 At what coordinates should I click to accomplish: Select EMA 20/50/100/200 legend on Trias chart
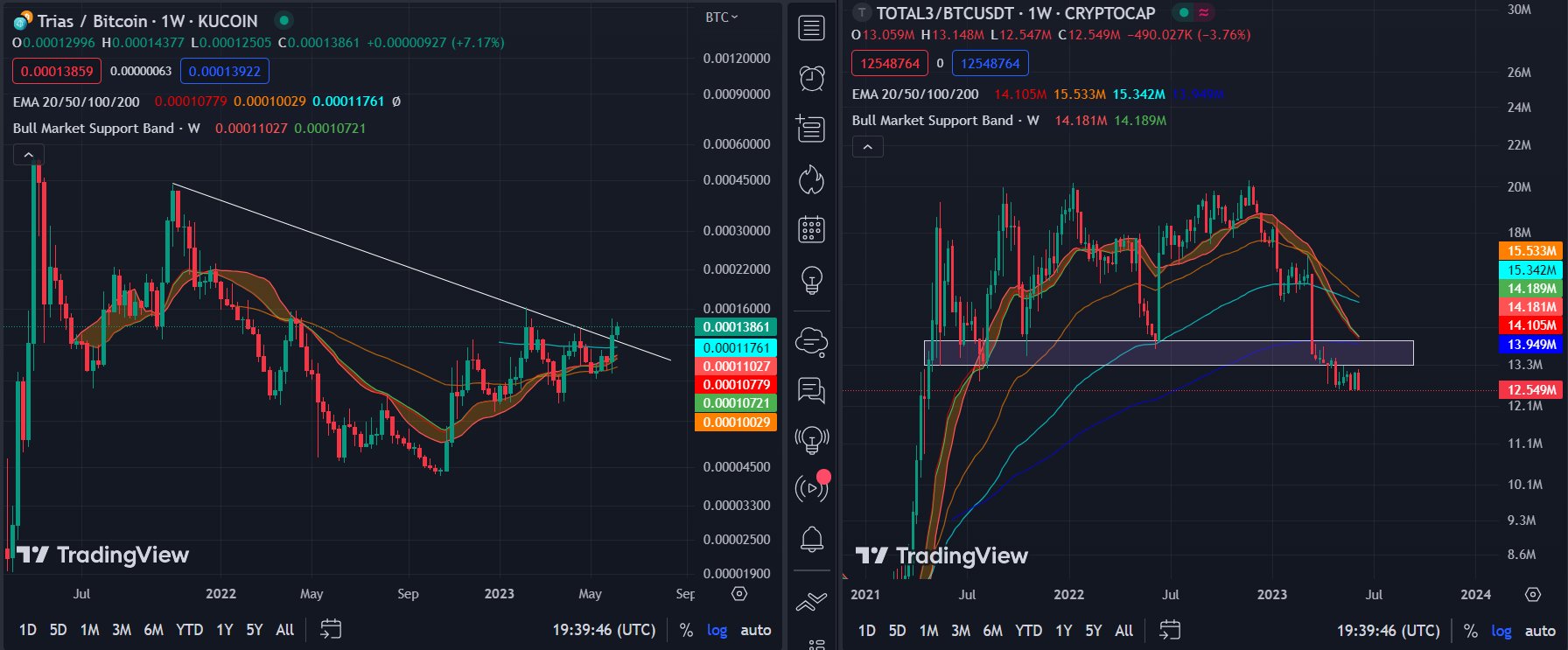click(x=76, y=101)
